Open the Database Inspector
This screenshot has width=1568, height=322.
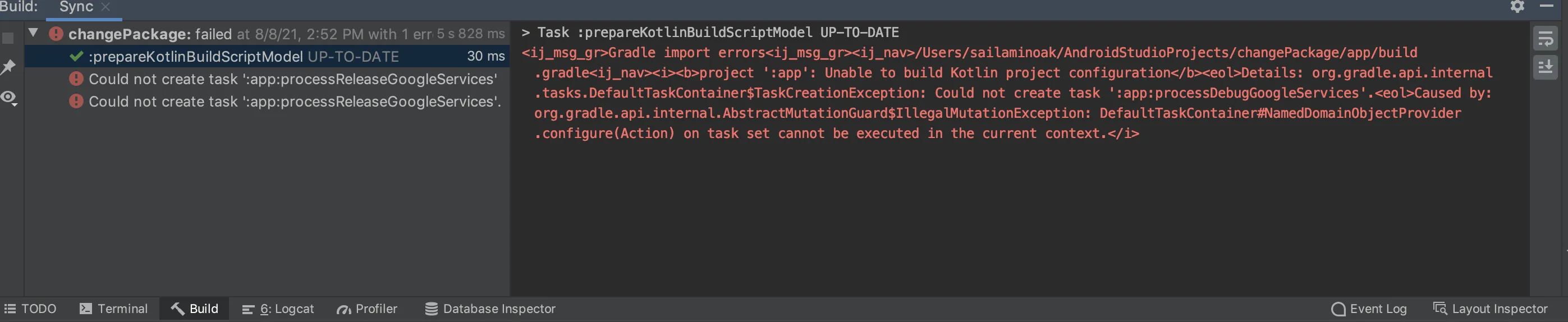pos(490,309)
